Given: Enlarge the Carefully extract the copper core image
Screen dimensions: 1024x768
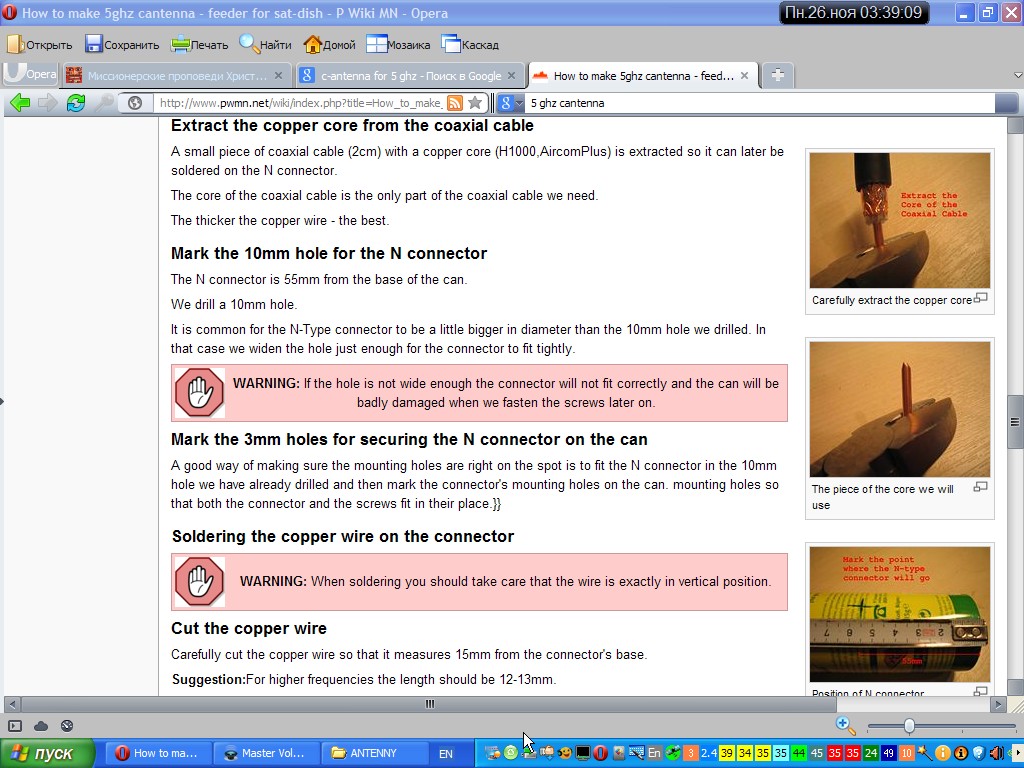Looking at the screenshot, I should [980, 298].
